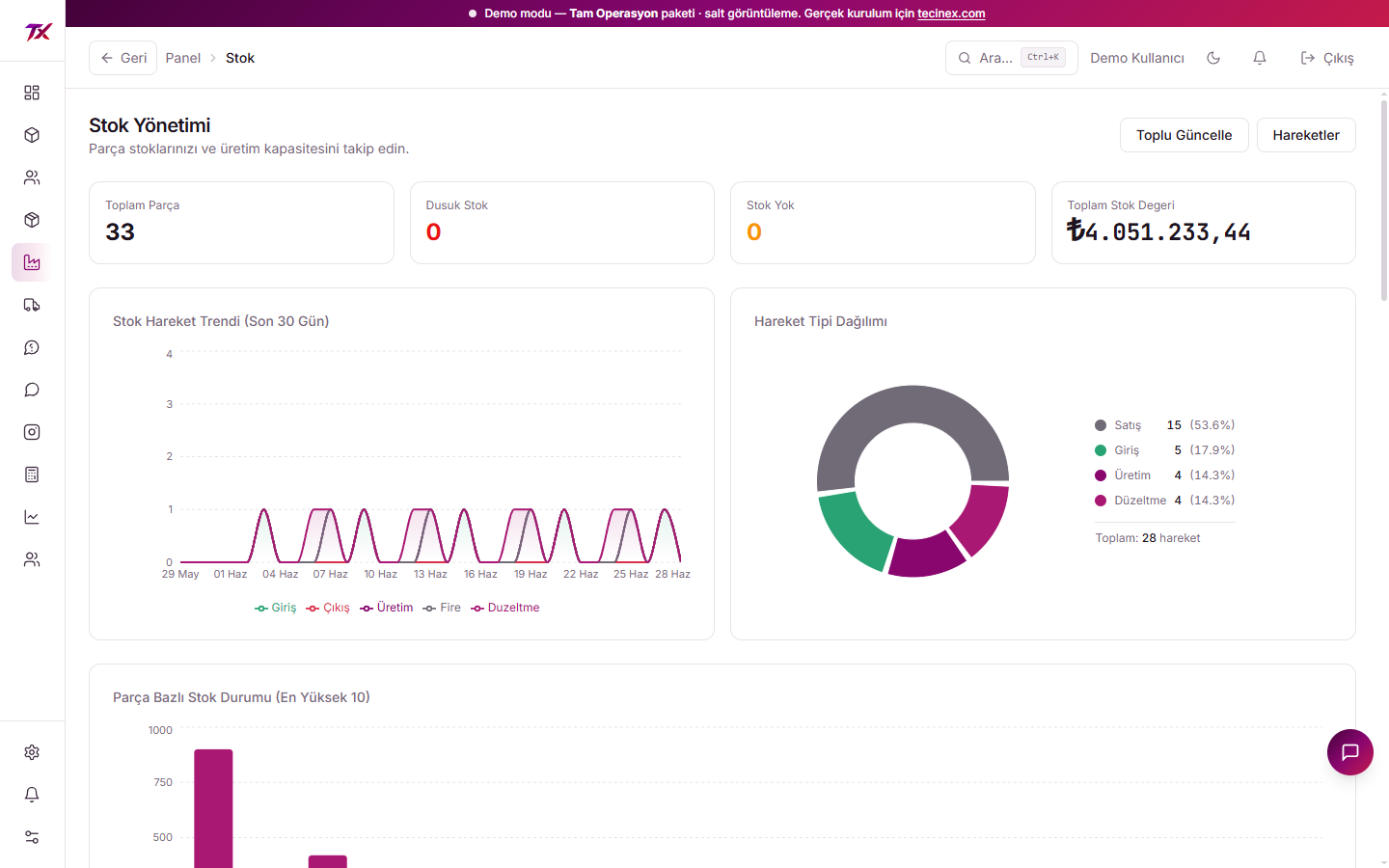Click the Dusuk Stok card label
Viewport: 1389px width, 868px height.
tap(457, 205)
